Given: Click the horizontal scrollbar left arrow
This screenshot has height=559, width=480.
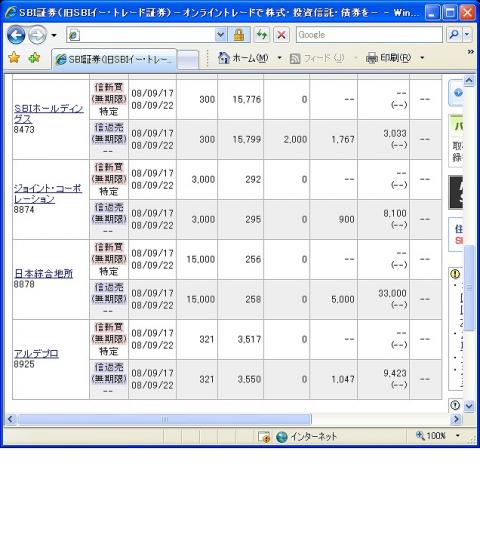Looking at the screenshot, I should pos(10,419).
